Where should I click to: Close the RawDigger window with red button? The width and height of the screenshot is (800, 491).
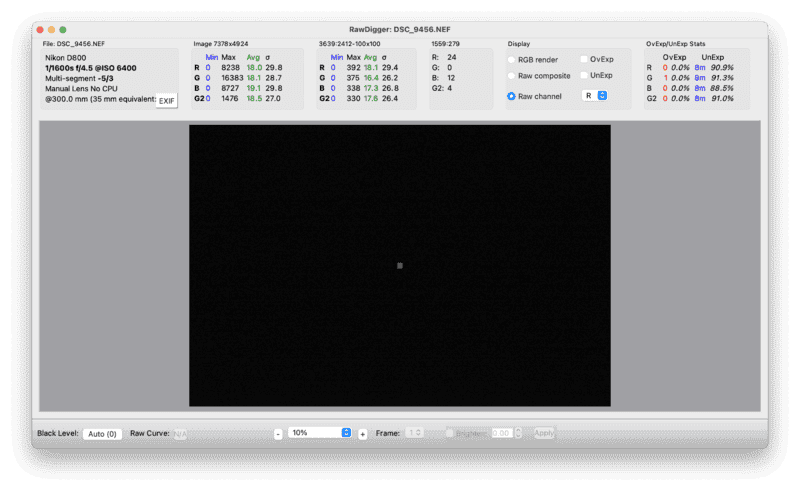click(x=40, y=30)
